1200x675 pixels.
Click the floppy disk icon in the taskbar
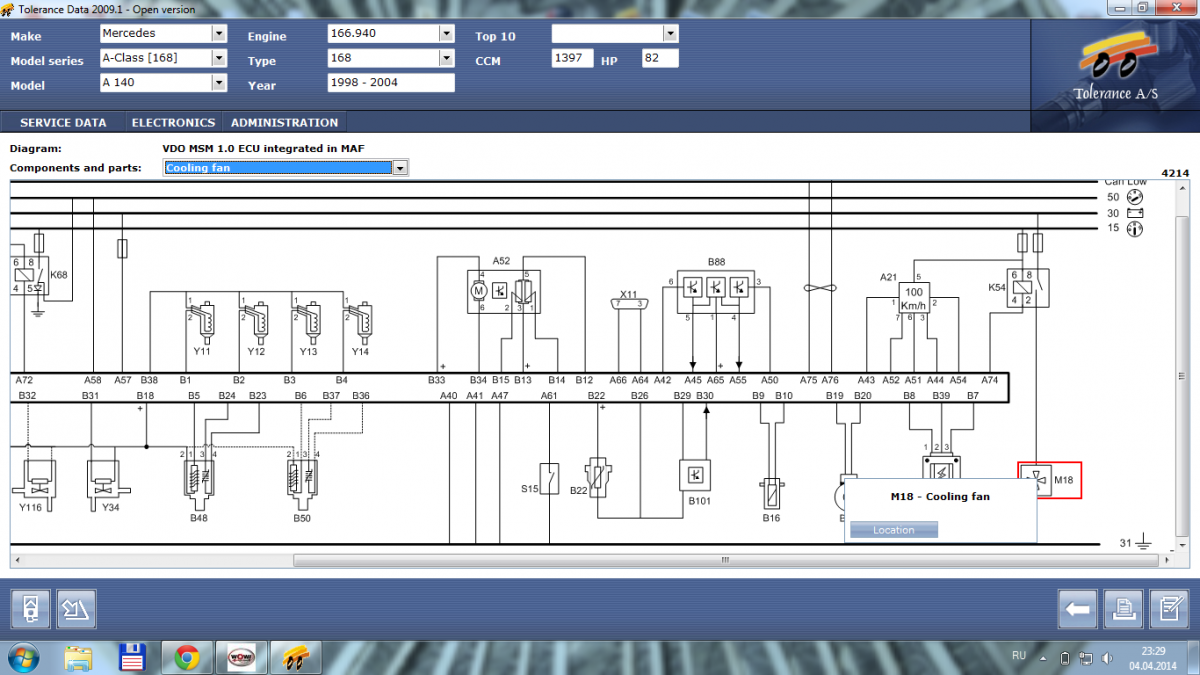(x=132, y=658)
